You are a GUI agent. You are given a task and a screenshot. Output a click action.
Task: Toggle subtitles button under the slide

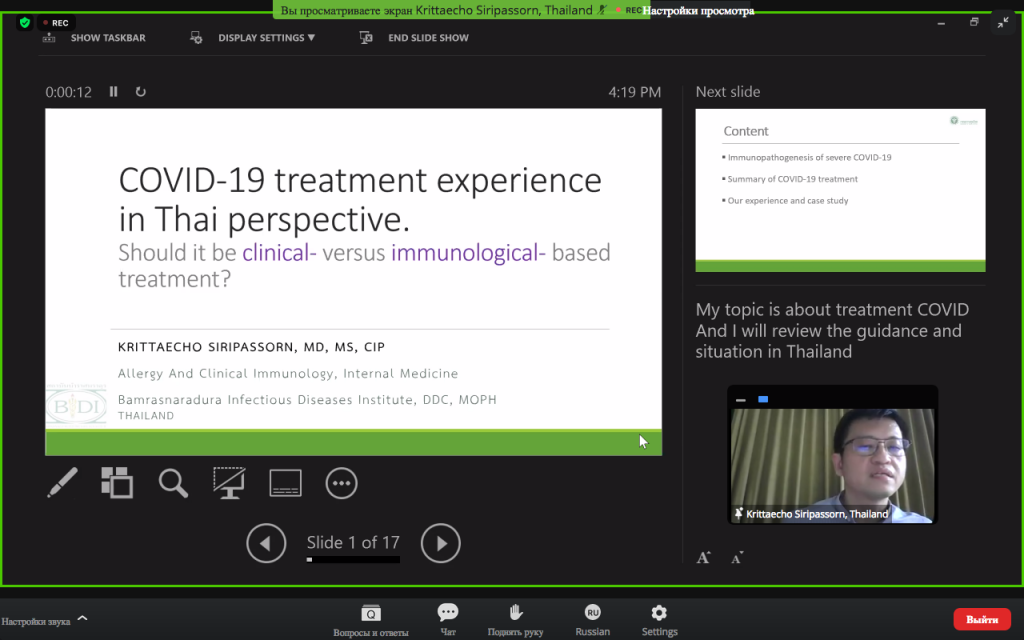point(285,483)
